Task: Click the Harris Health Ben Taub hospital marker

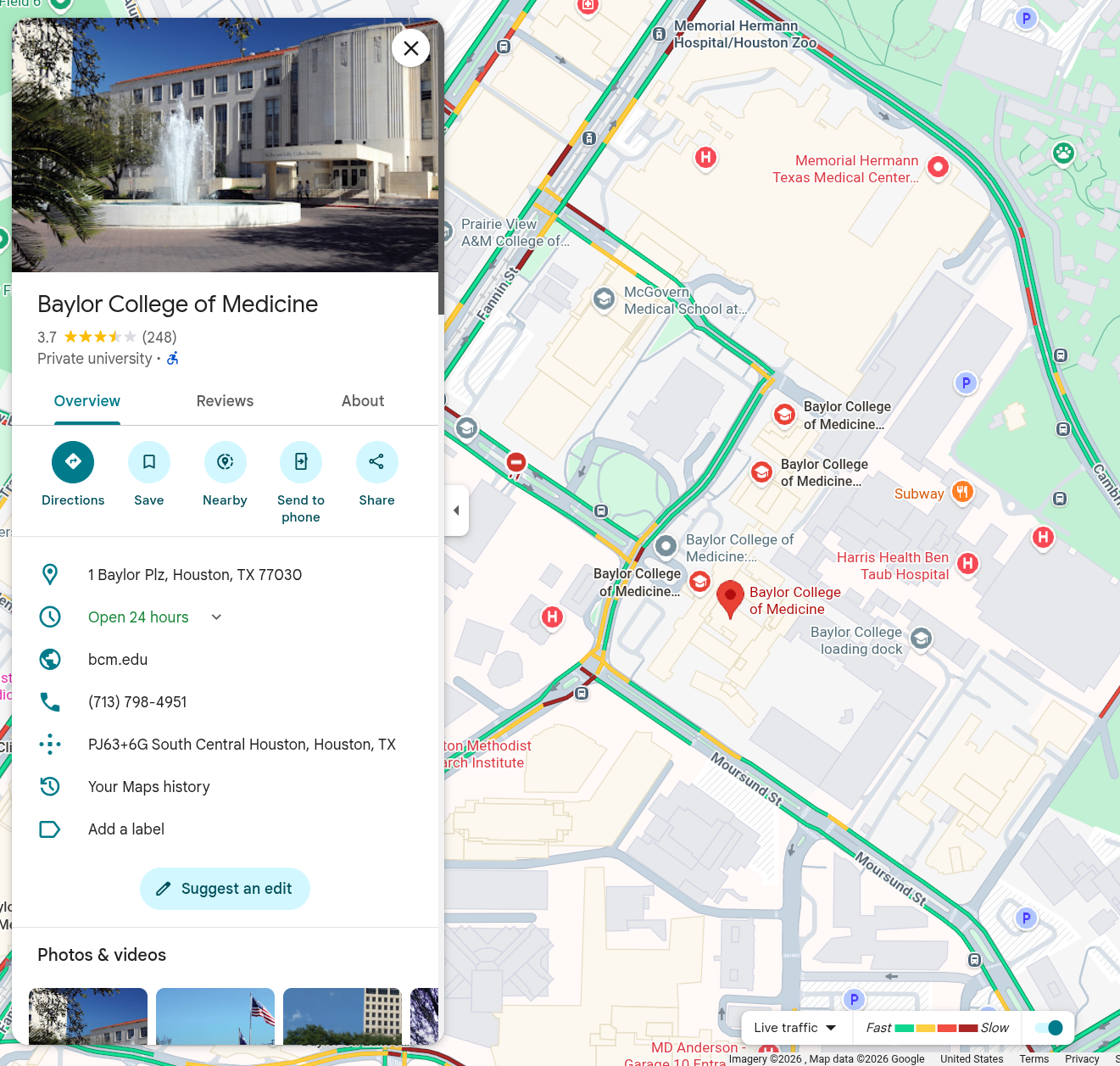Action: pyautogui.click(x=967, y=563)
